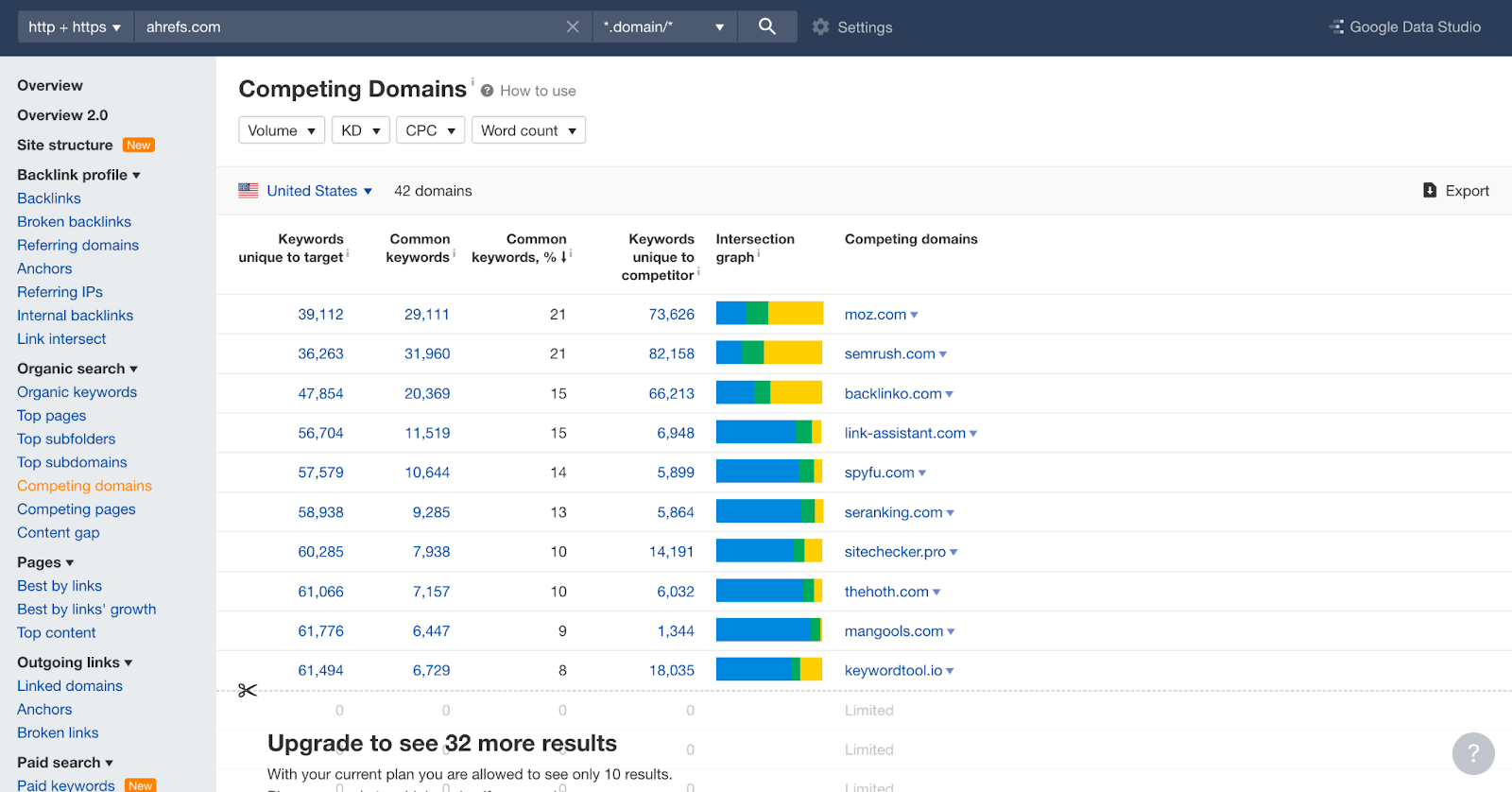Expand the Word count filter dropdown
1512x792 pixels.
click(528, 130)
